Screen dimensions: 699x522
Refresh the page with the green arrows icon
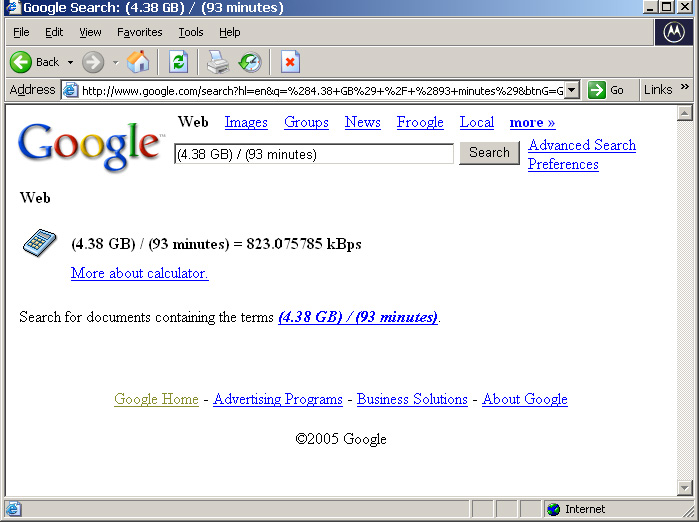178,62
